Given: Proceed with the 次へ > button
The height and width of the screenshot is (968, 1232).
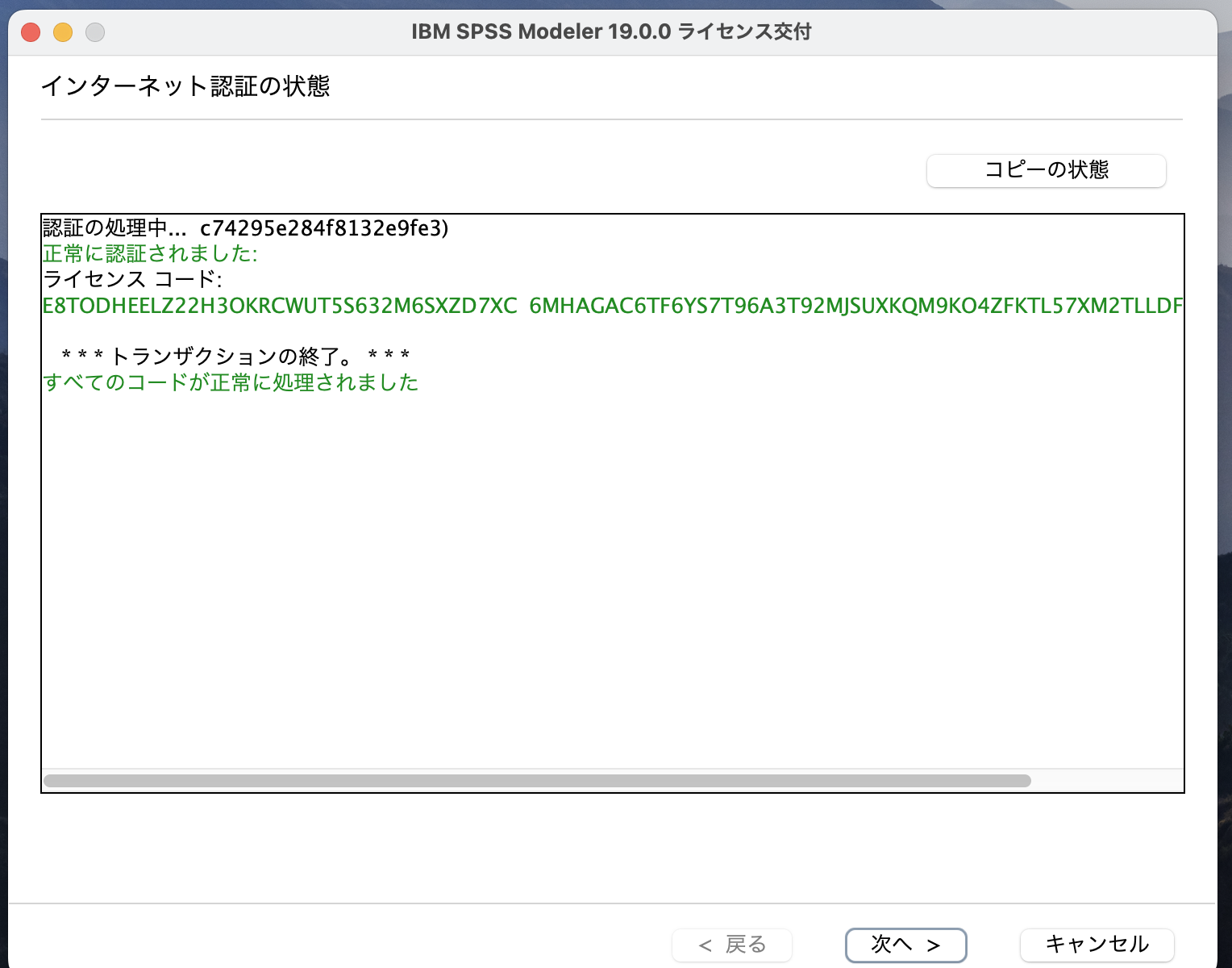Looking at the screenshot, I should tap(905, 945).
